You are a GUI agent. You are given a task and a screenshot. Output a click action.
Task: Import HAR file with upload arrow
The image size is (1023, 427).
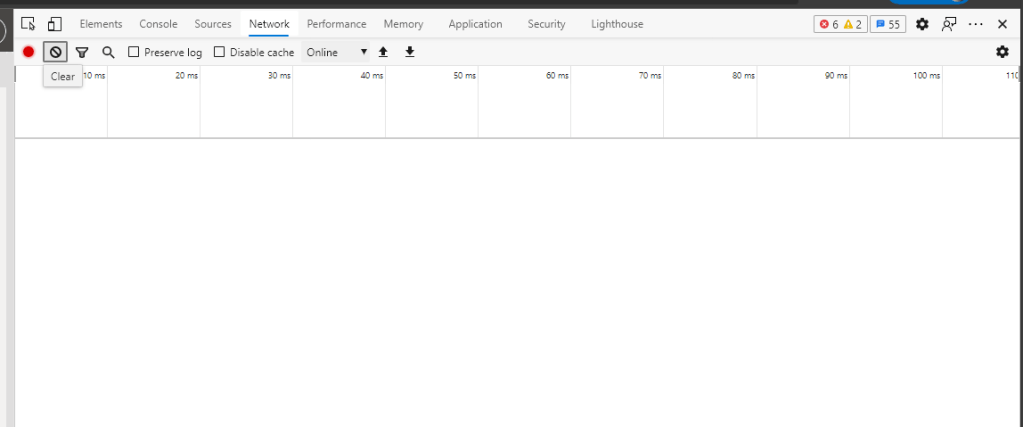[383, 52]
